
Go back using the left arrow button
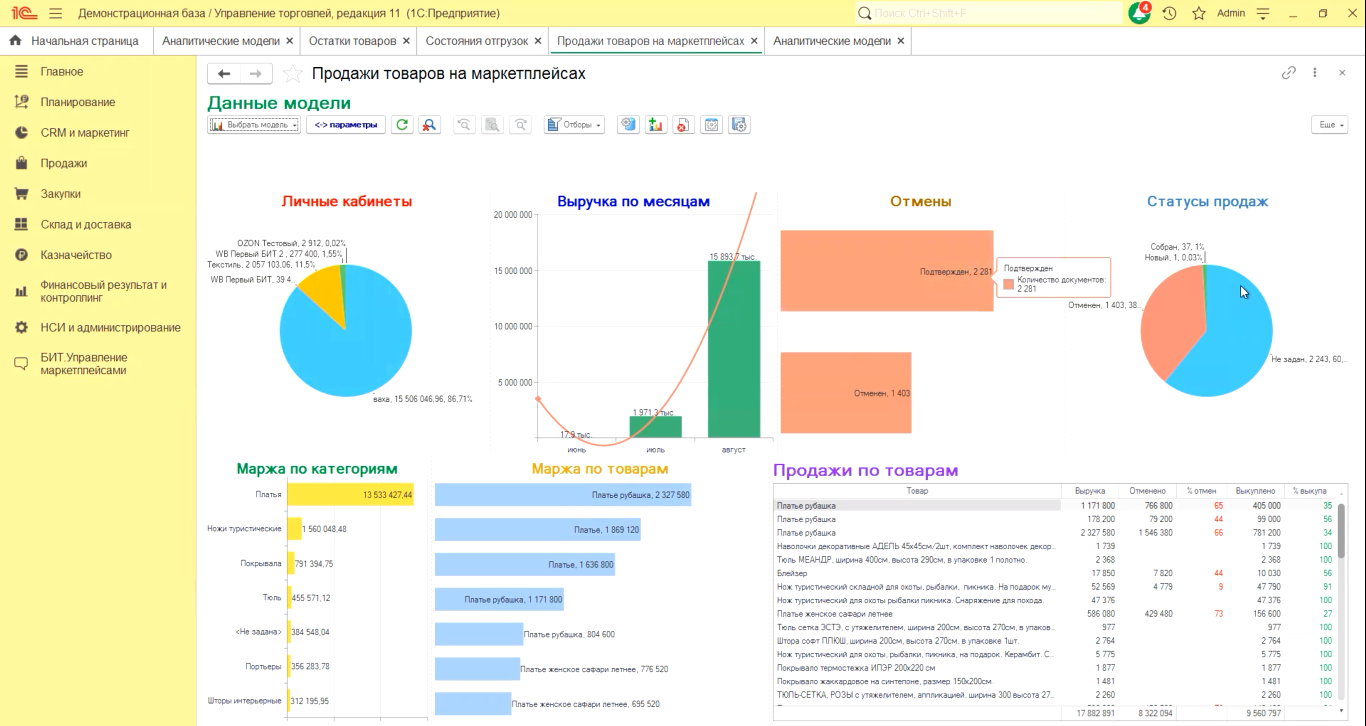coord(224,74)
